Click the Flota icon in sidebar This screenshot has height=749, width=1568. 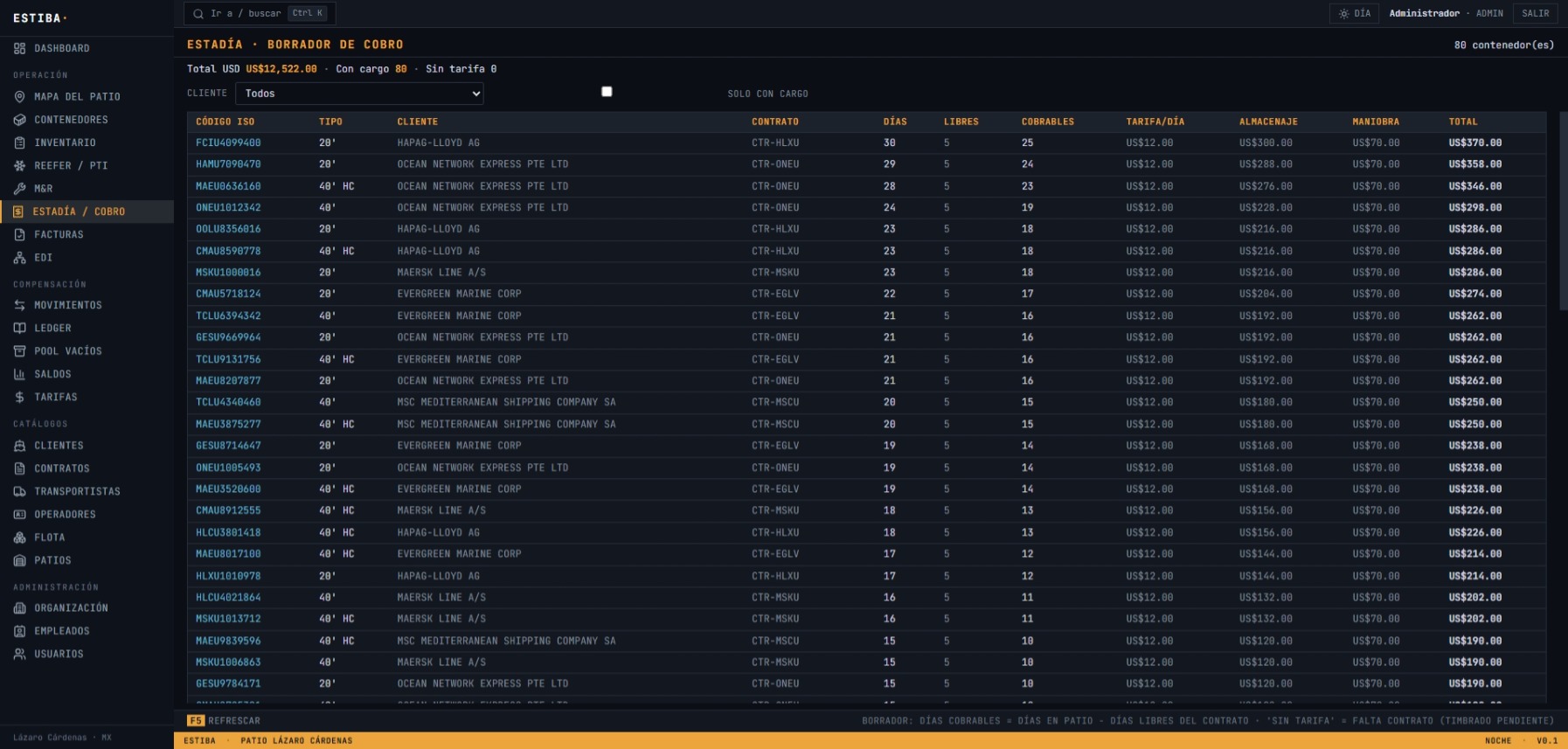point(19,537)
